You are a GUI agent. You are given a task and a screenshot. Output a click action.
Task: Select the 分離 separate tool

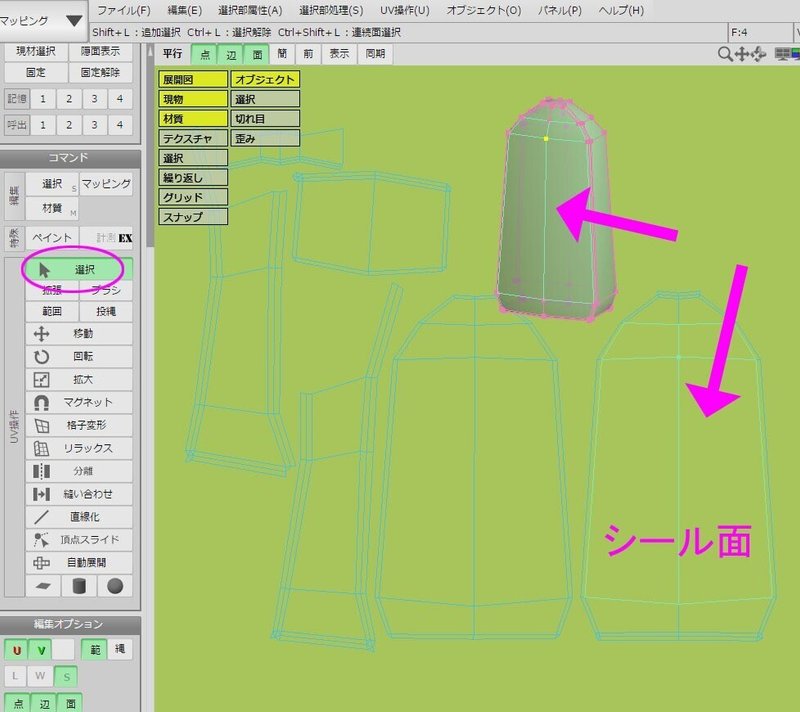[x=79, y=471]
